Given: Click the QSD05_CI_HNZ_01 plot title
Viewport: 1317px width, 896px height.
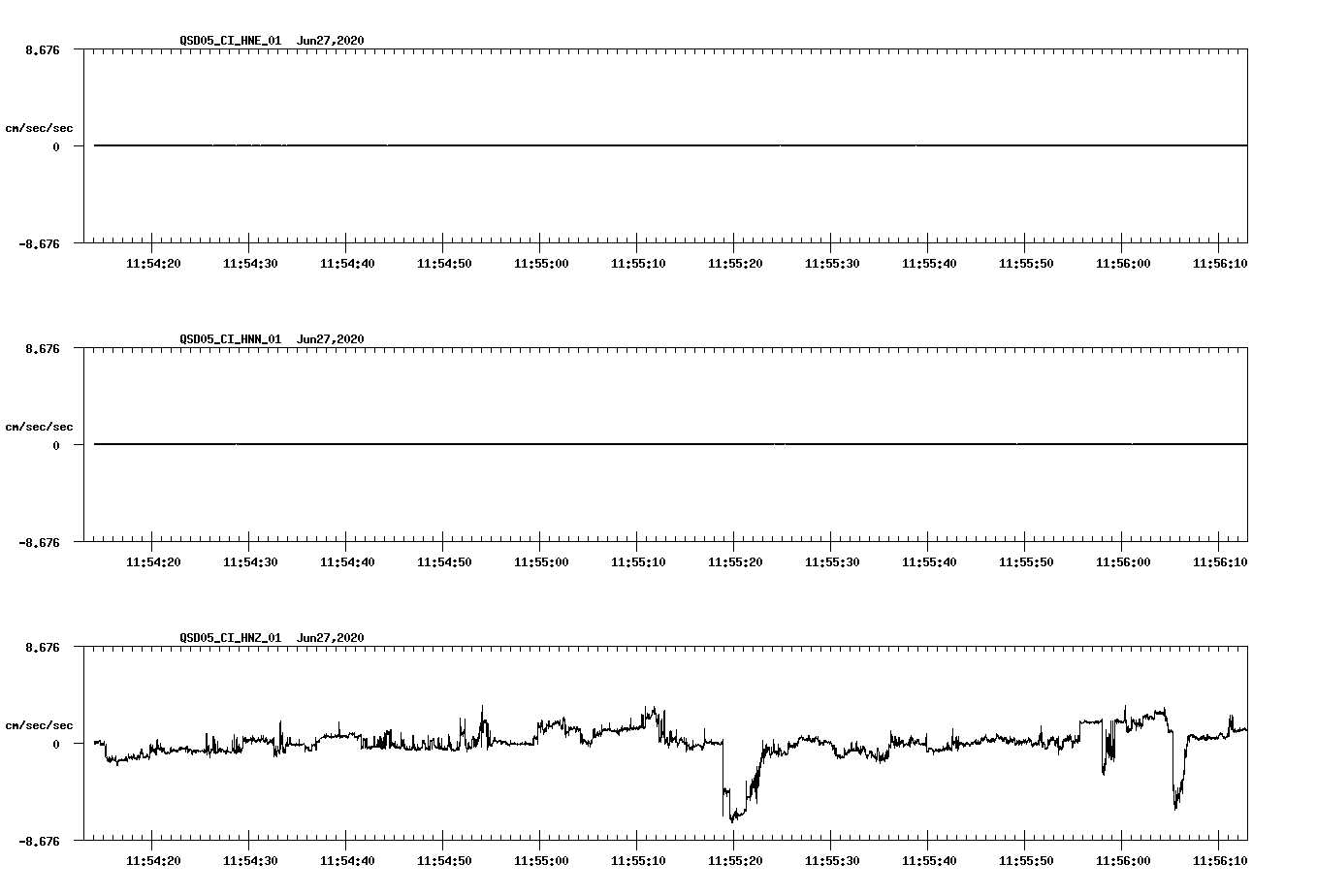Looking at the screenshot, I should (231, 638).
